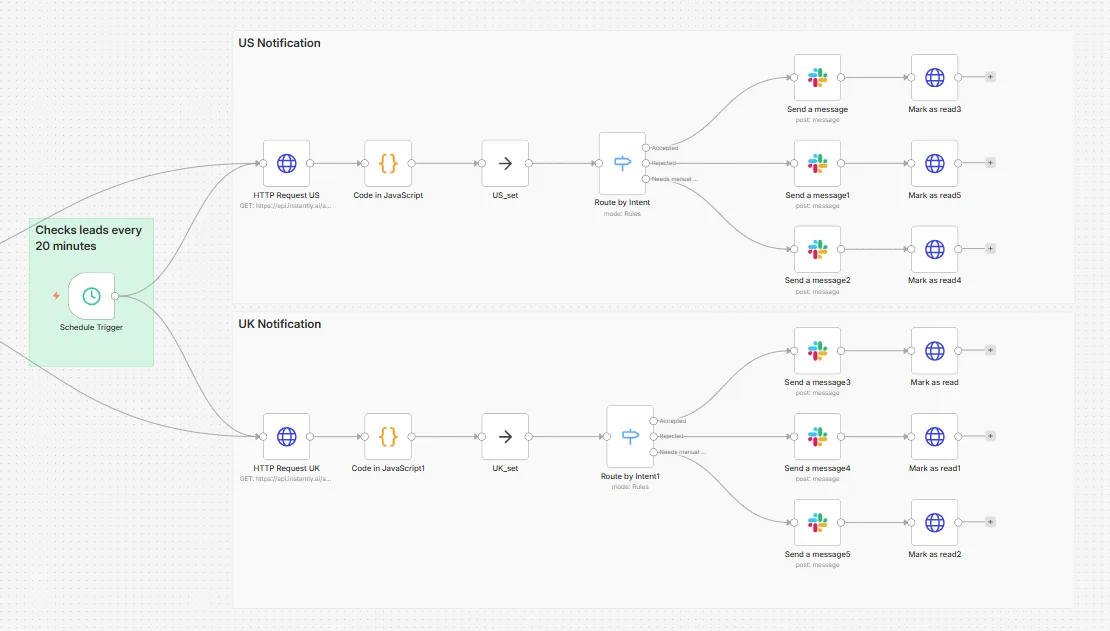
Task: Open the UK_set node icon
Action: tap(505, 436)
